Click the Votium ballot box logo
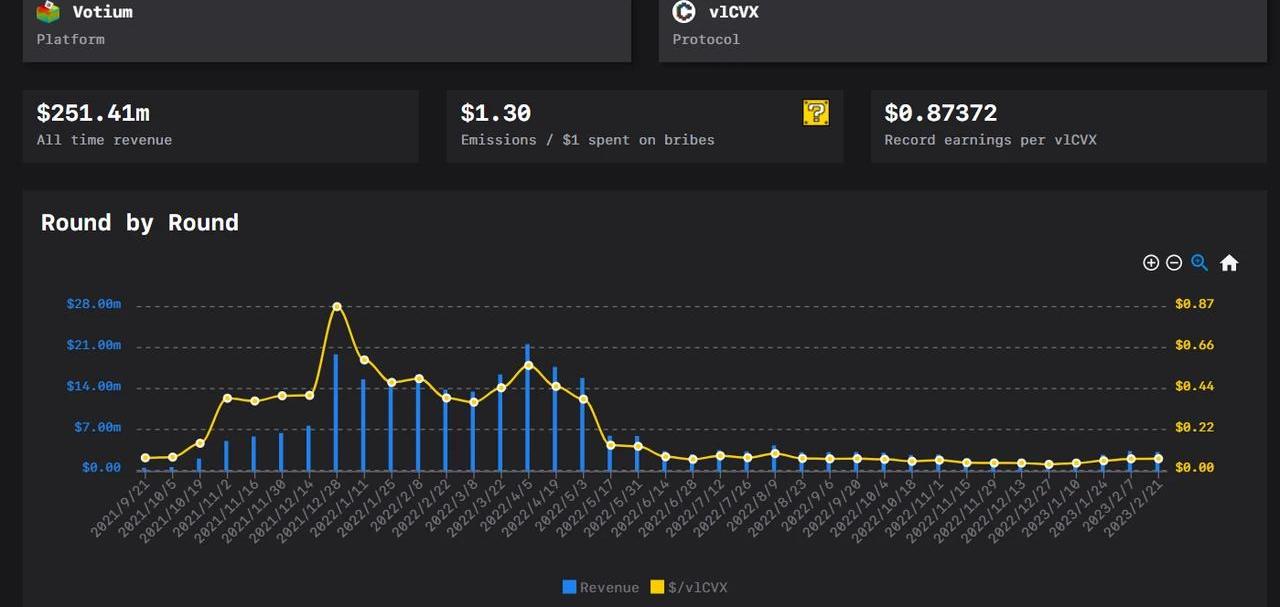1280x607 pixels. coord(48,12)
